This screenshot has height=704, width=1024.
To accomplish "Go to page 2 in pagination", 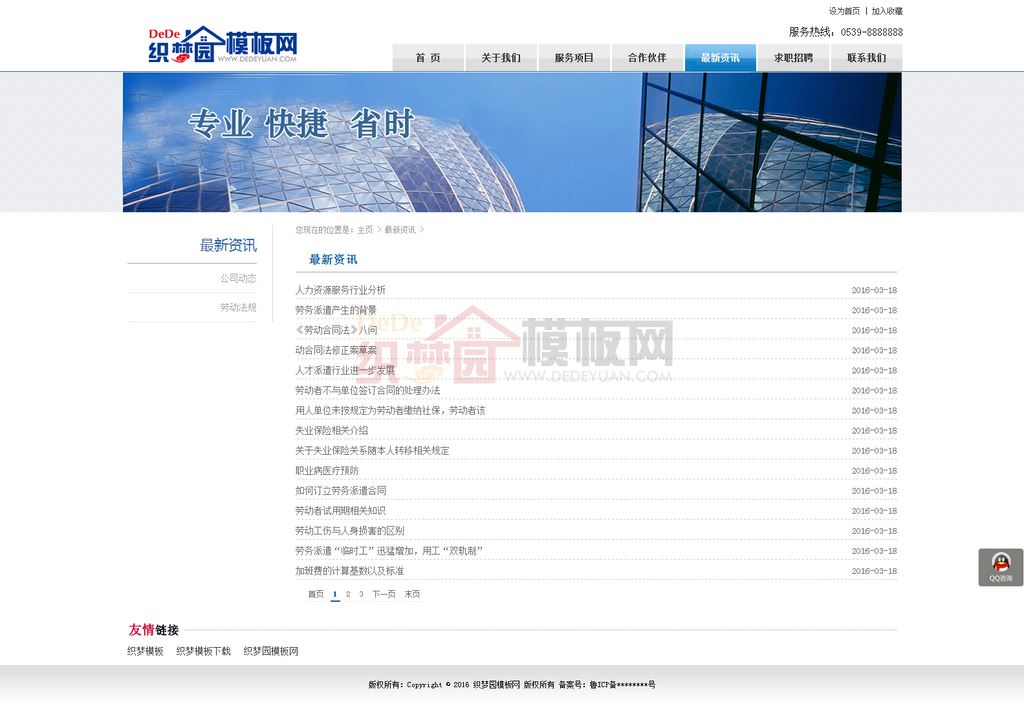I will click(x=348, y=594).
